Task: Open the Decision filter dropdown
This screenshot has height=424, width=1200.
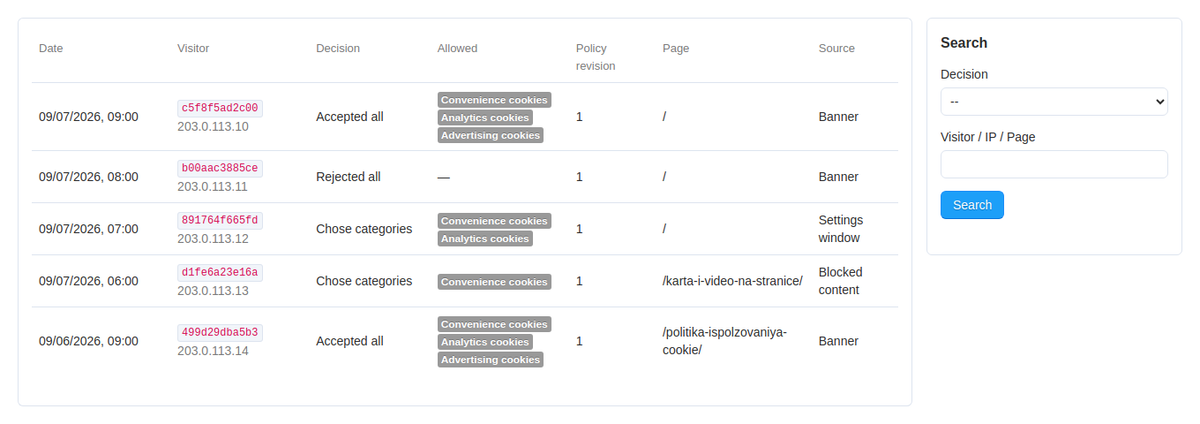Action: (1054, 101)
